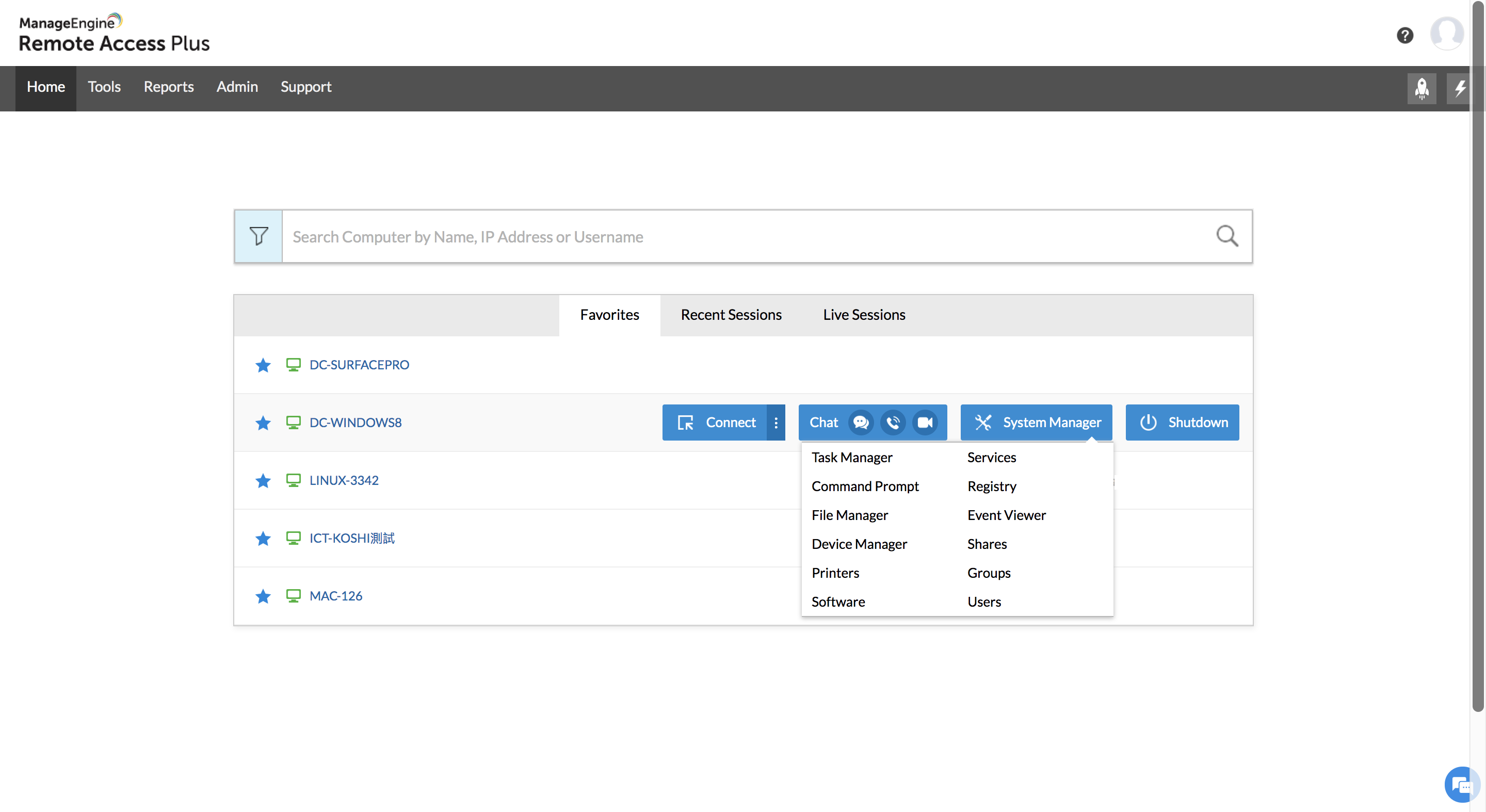Expand Connect button more options
This screenshot has width=1486, height=812.
[776, 422]
